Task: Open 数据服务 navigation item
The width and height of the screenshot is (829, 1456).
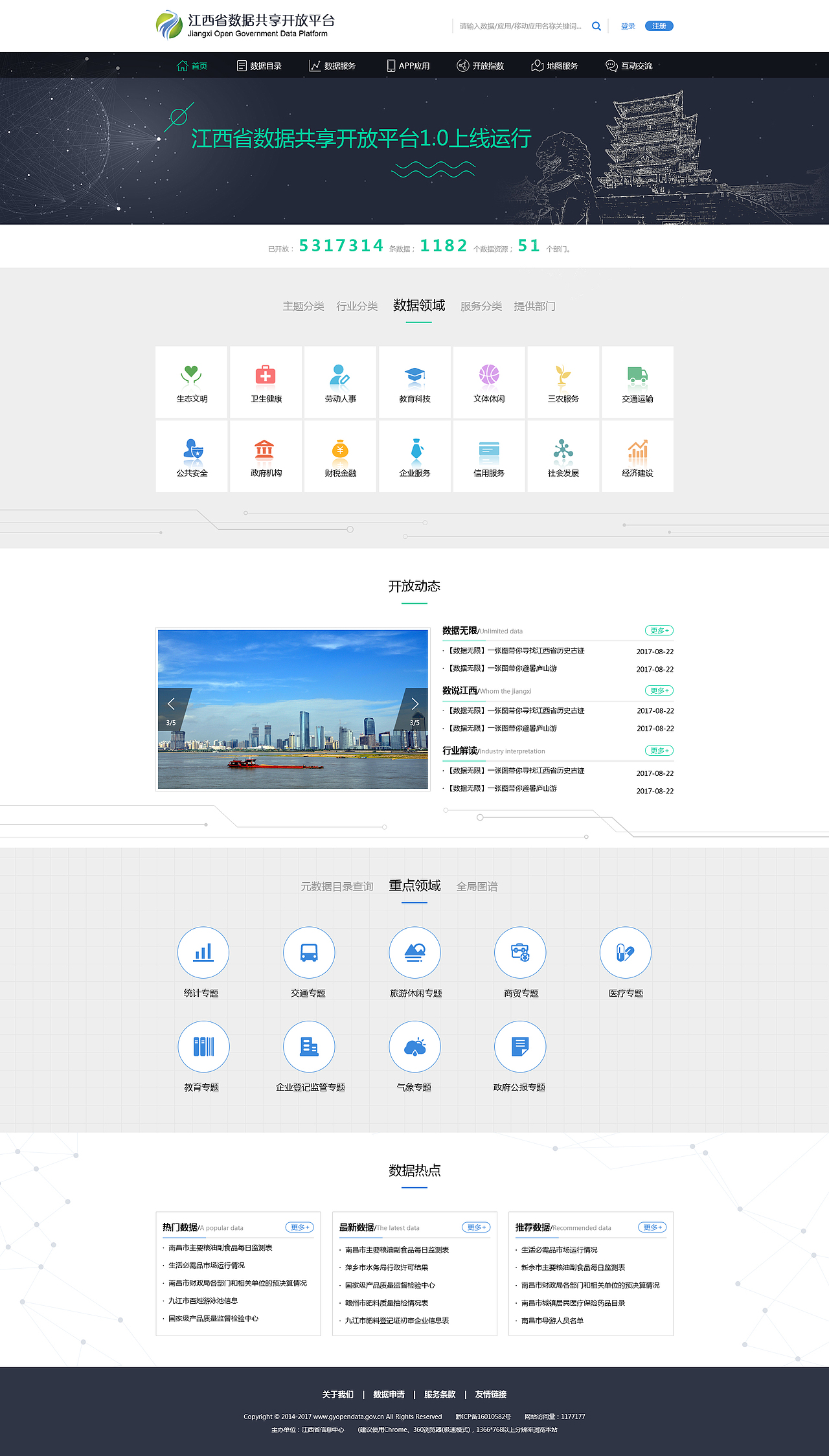Action: click(332, 65)
